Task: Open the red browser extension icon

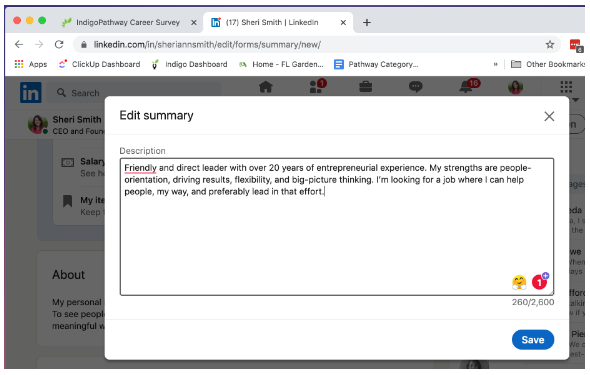Action: pyautogui.click(x=576, y=45)
